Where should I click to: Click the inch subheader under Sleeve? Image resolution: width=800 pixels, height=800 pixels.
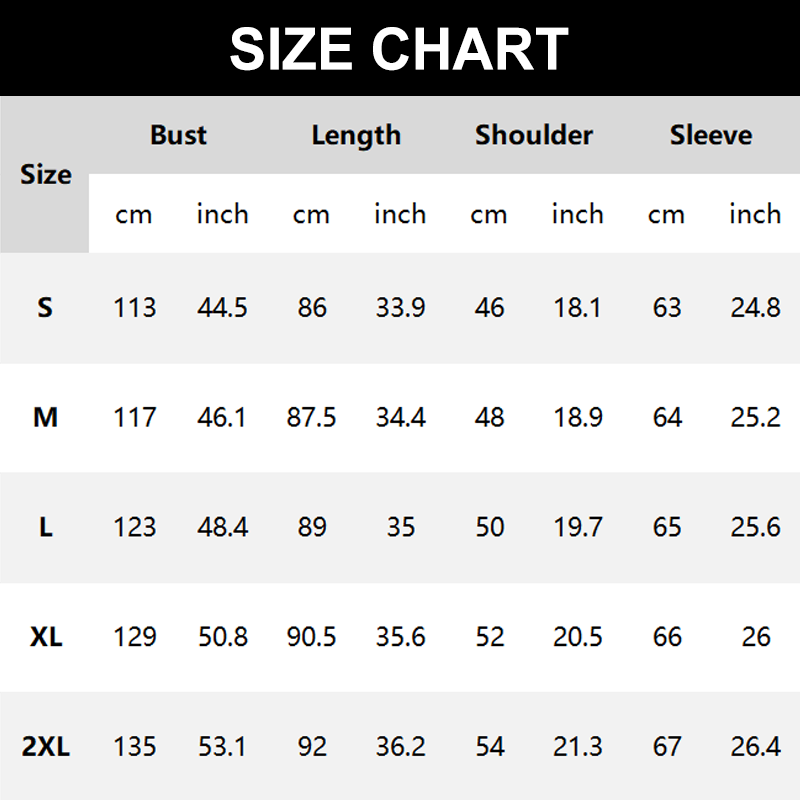coord(755,214)
